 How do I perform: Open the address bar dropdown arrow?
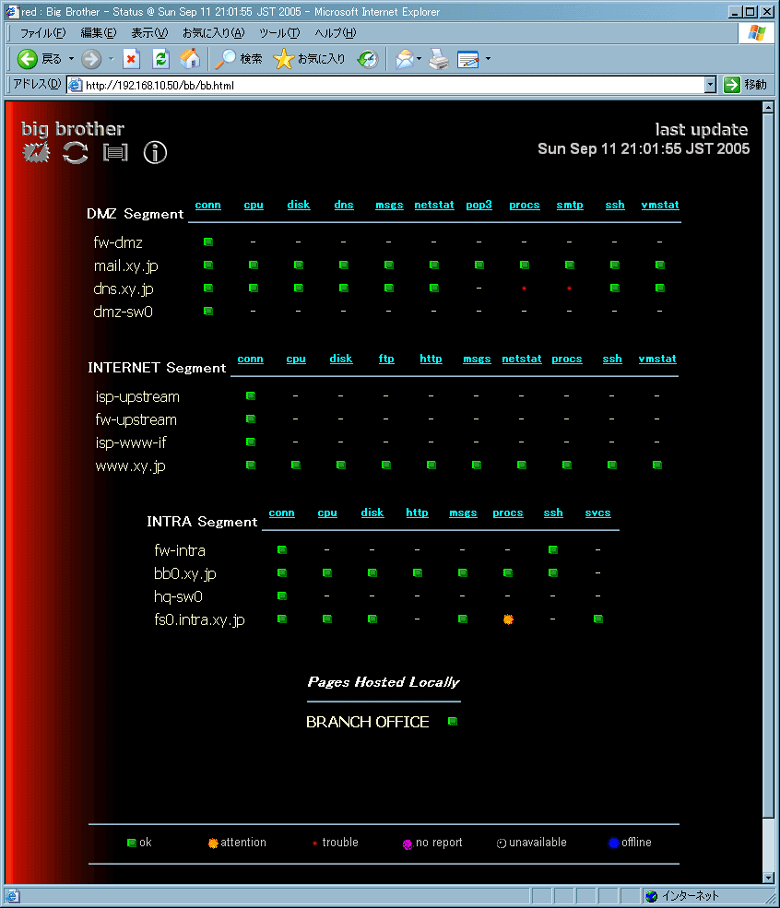pyautogui.click(x=711, y=85)
